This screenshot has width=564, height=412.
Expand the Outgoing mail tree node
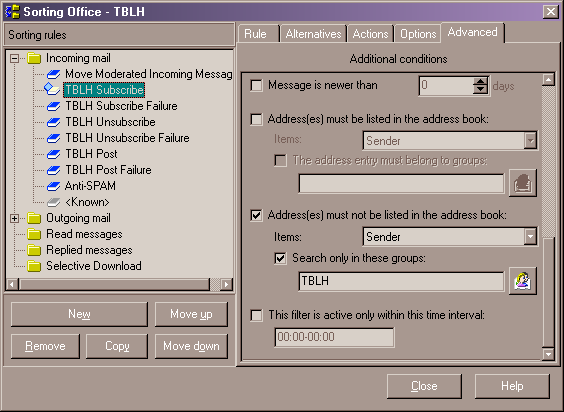coord(14,218)
